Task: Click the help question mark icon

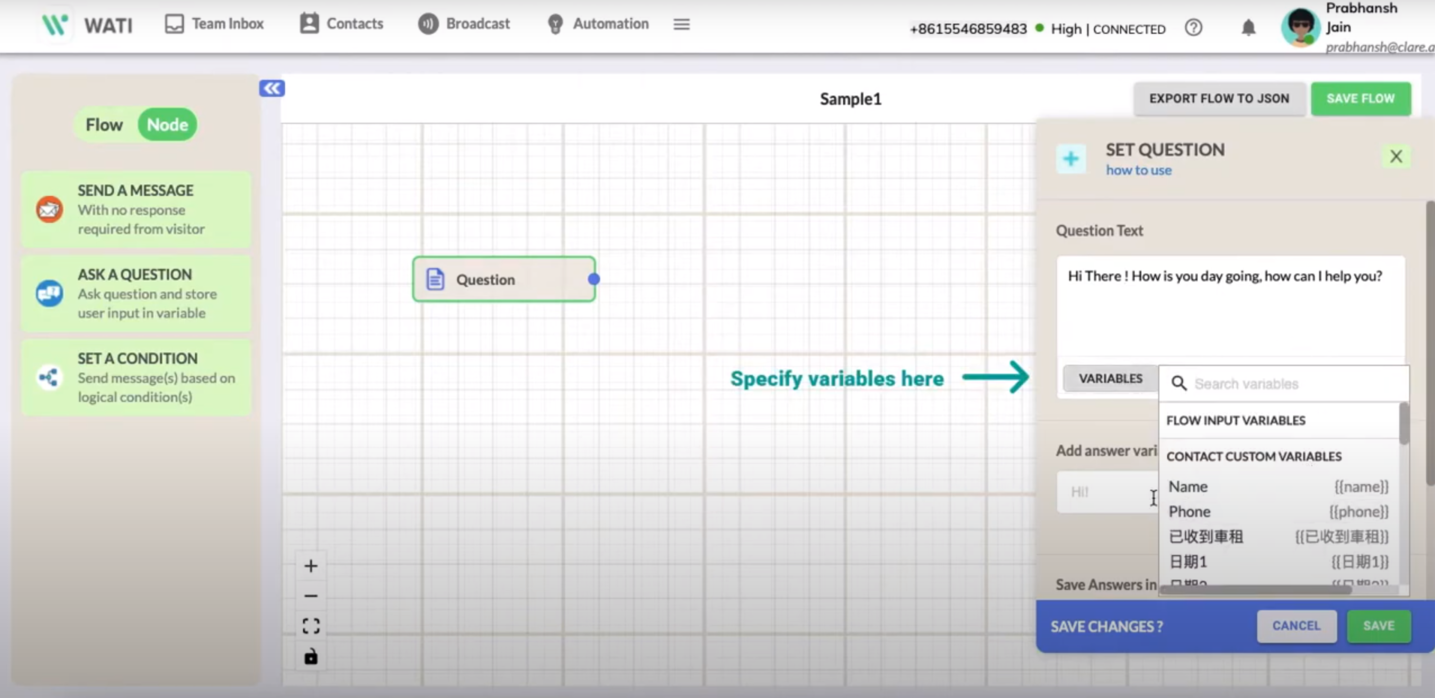Action: click(1193, 28)
